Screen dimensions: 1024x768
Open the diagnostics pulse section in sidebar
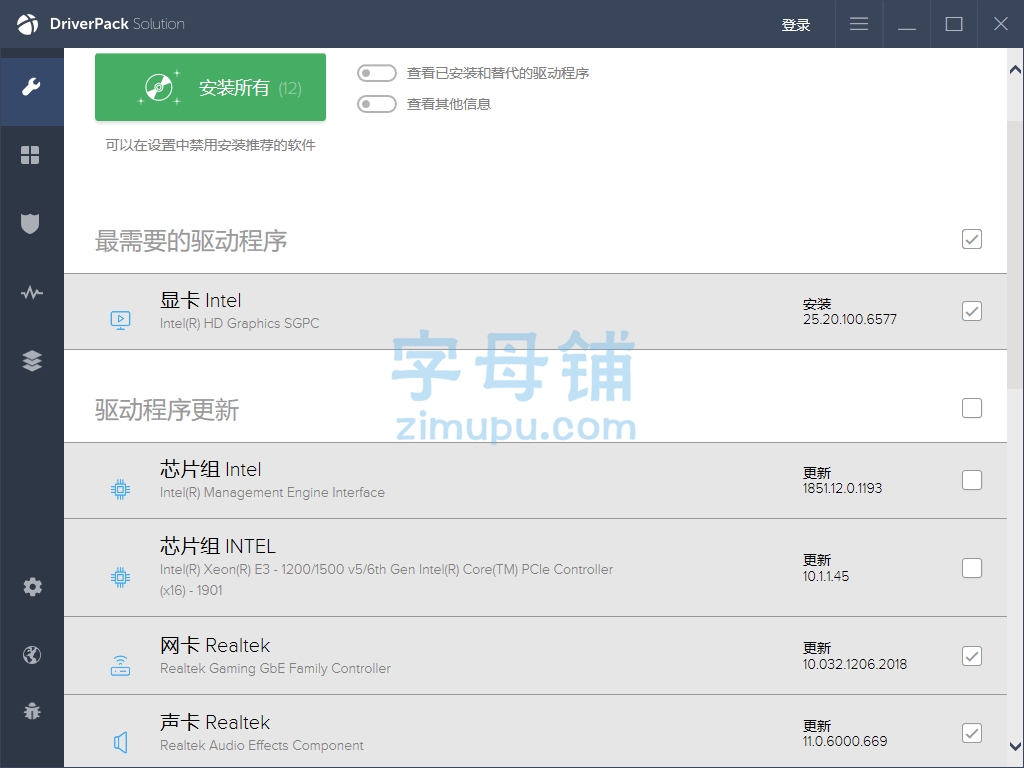[31, 292]
